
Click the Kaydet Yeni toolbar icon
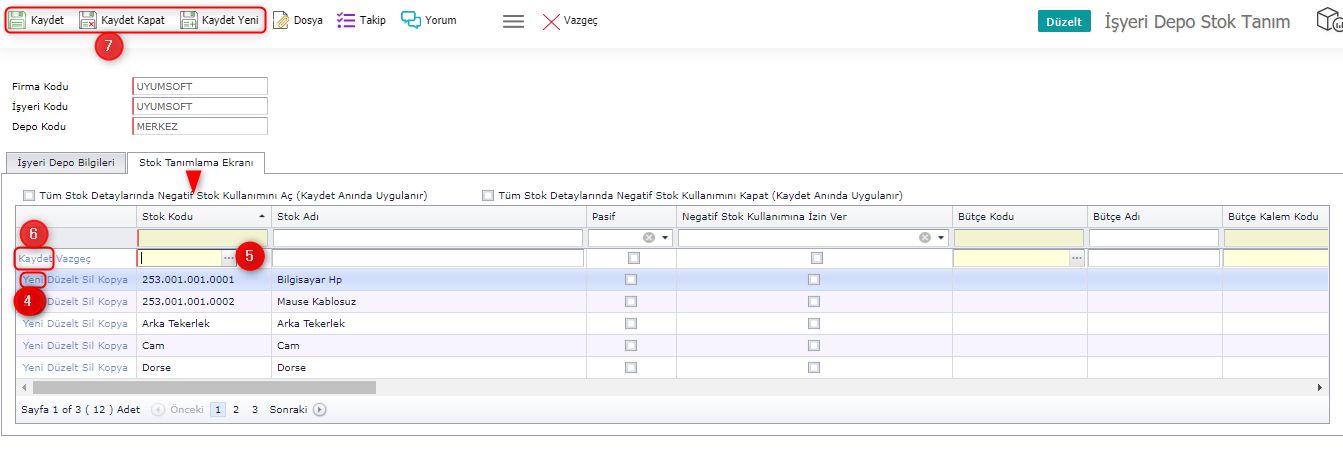189,20
